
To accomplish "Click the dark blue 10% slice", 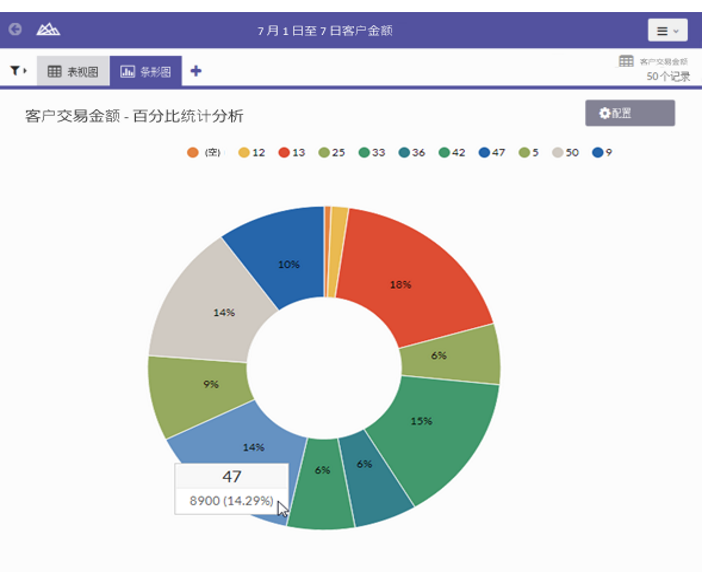I will (x=287, y=264).
